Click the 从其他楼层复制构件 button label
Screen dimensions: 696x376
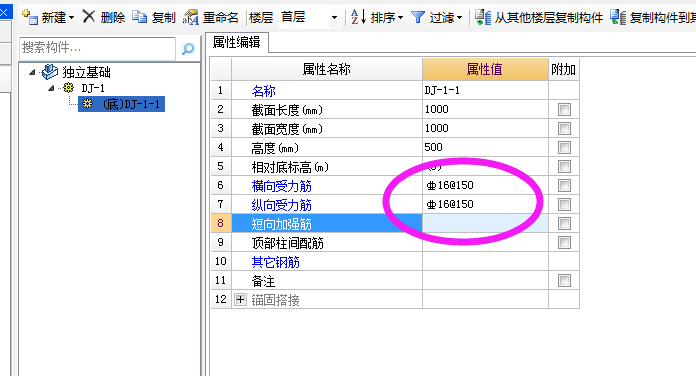(x=549, y=18)
